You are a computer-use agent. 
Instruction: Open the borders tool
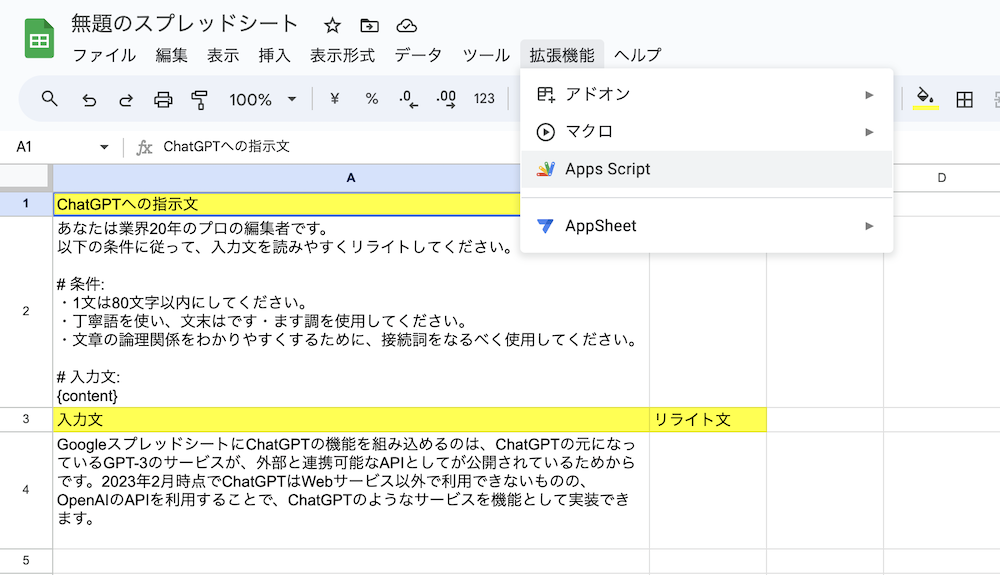964,99
